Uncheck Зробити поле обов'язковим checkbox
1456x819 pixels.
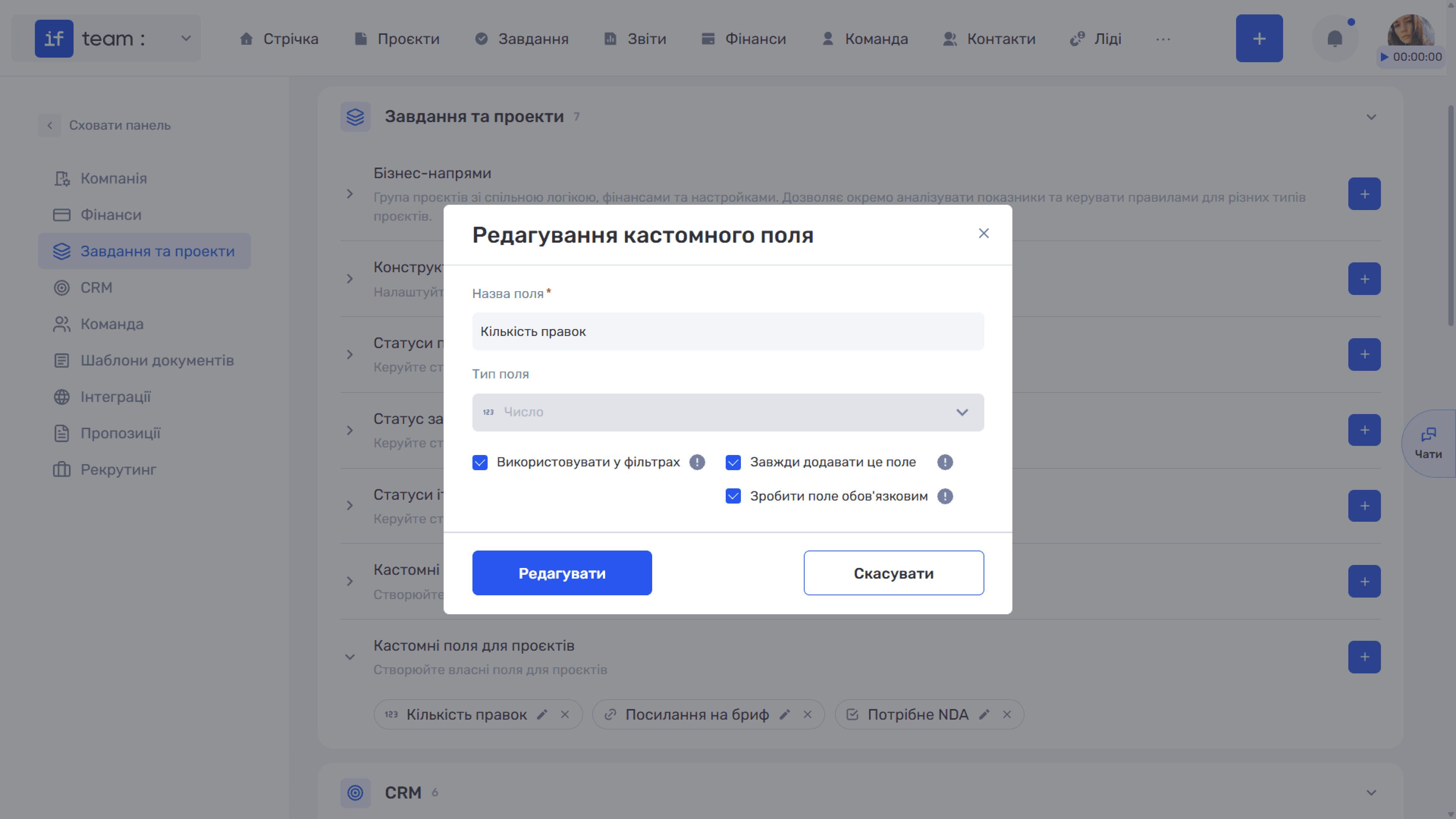coord(733,496)
